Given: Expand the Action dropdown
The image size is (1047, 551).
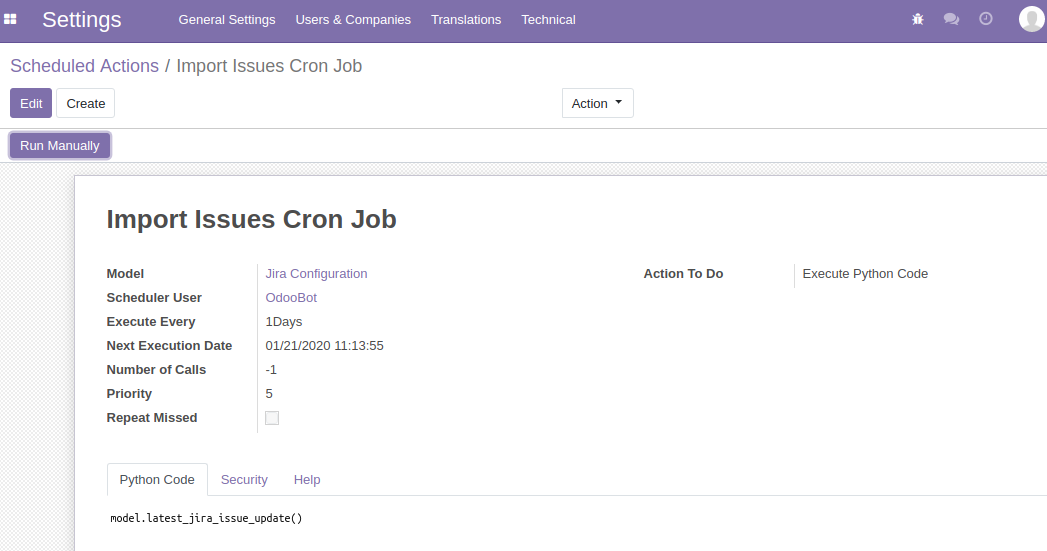Looking at the screenshot, I should pos(597,103).
